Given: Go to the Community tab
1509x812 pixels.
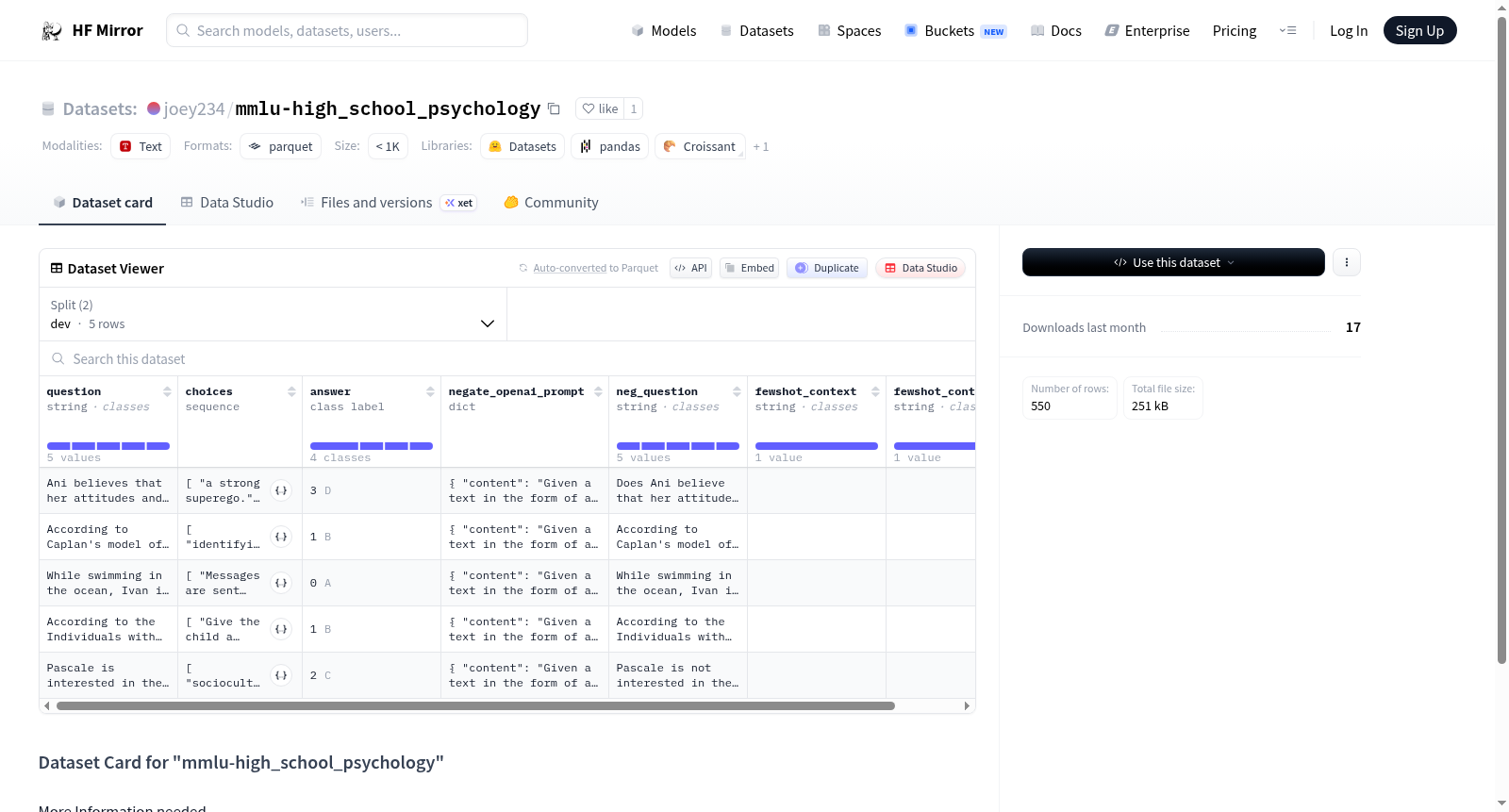Looking at the screenshot, I should (552, 203).
